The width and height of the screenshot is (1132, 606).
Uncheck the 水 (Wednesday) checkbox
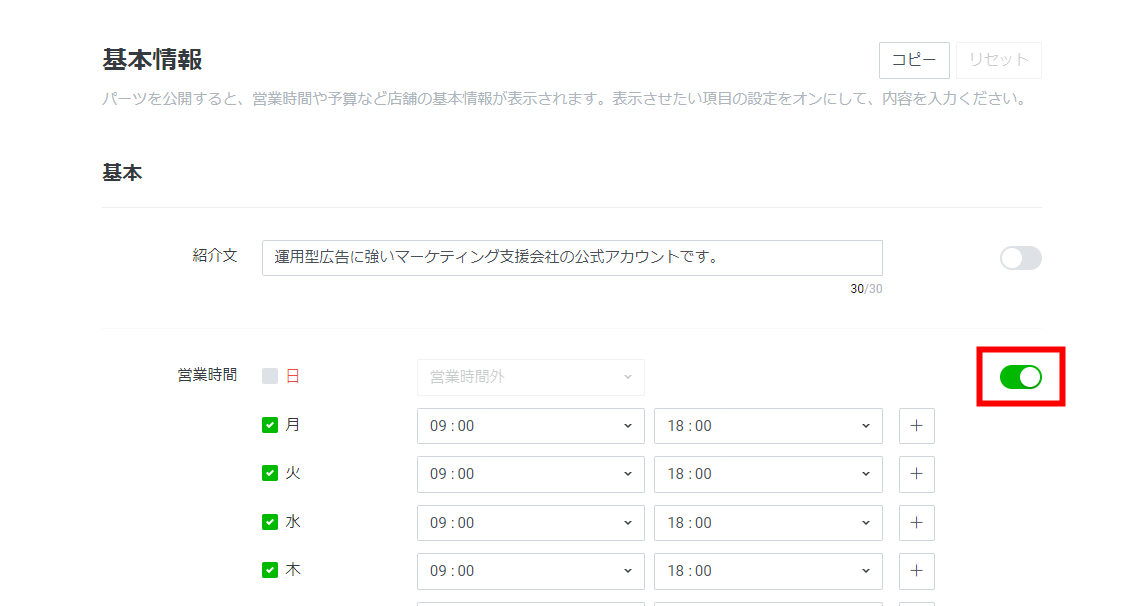click(x=270, y=521)
